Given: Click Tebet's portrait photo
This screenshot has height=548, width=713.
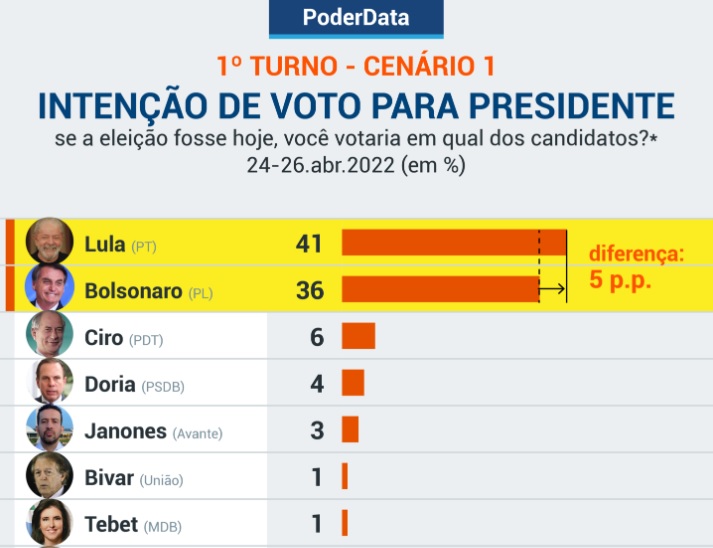Looking at the screenshot, I should click(49, 522).
